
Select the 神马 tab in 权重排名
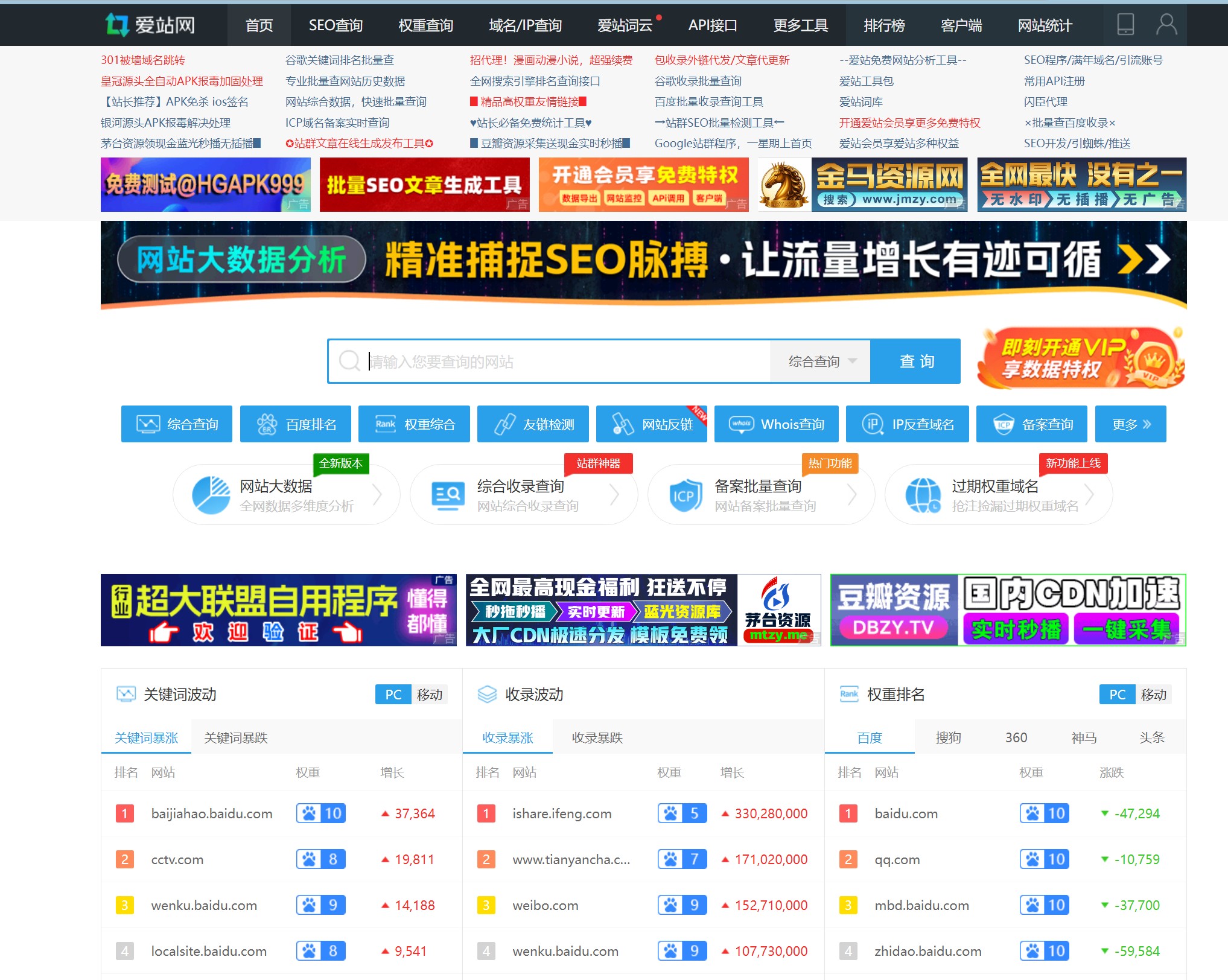(1084, 737)
